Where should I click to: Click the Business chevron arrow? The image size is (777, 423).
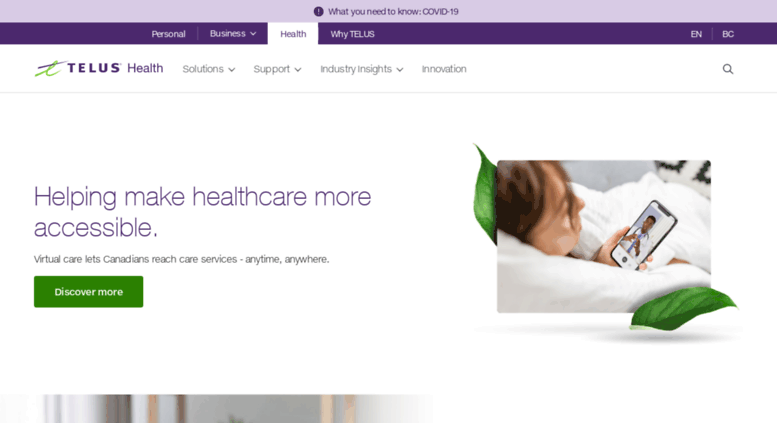tap(253, 34)
